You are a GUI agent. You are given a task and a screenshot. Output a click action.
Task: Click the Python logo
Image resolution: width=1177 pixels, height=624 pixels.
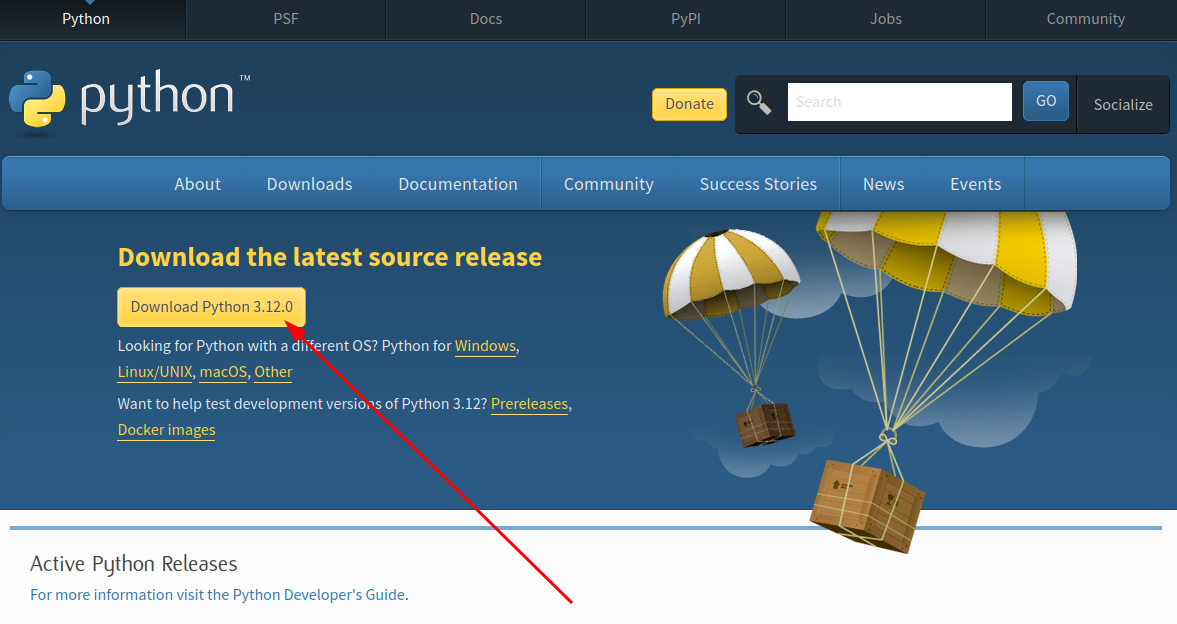pyautogui.click(x=38, y=99)
